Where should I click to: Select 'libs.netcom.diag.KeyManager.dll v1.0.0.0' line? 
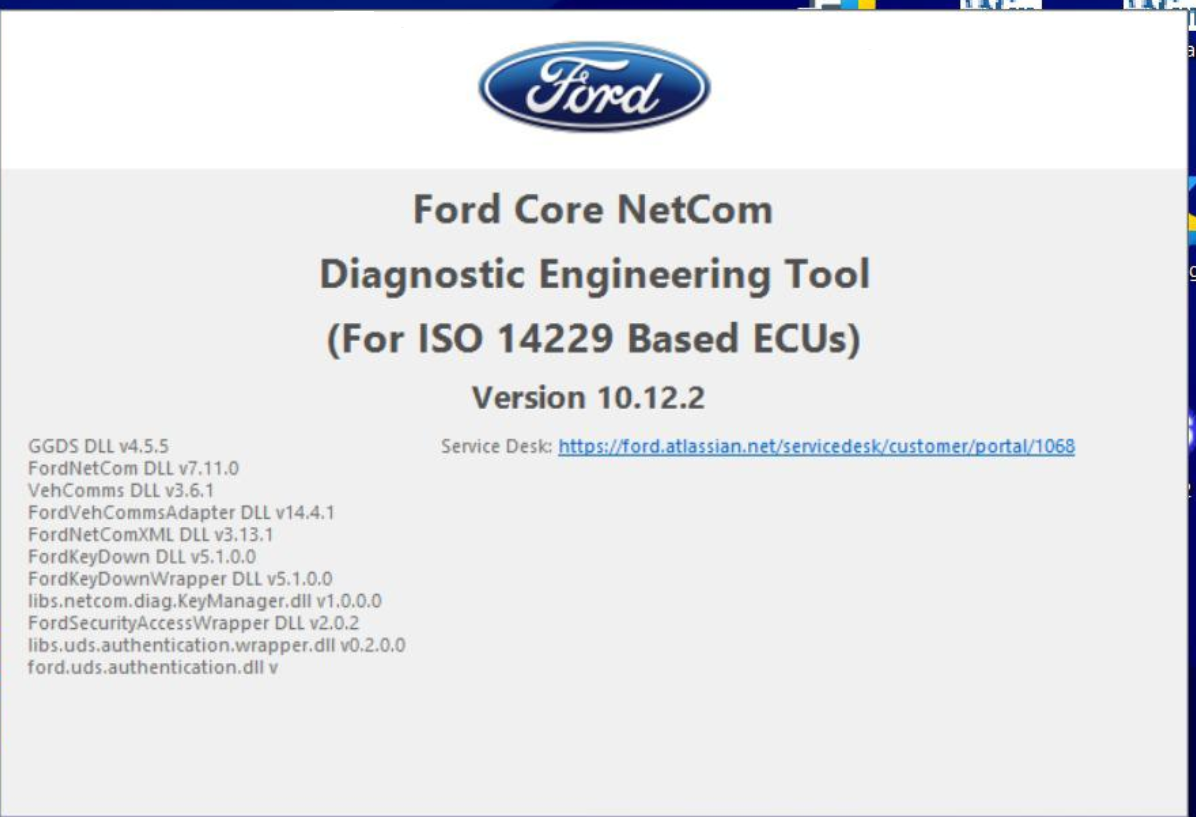(204, 601)
